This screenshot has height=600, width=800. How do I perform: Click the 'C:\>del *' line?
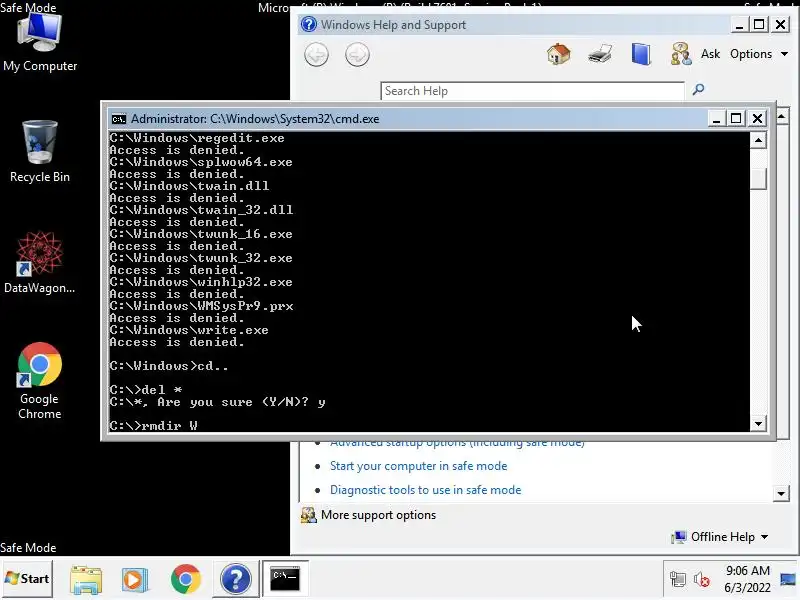coord(146,390)
